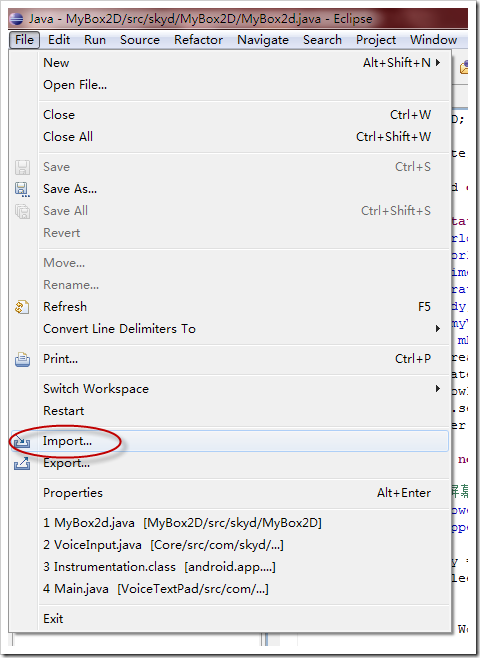Open the Edit menu
The width and height of the screenshot is (480, 658).
pos(59,40)
